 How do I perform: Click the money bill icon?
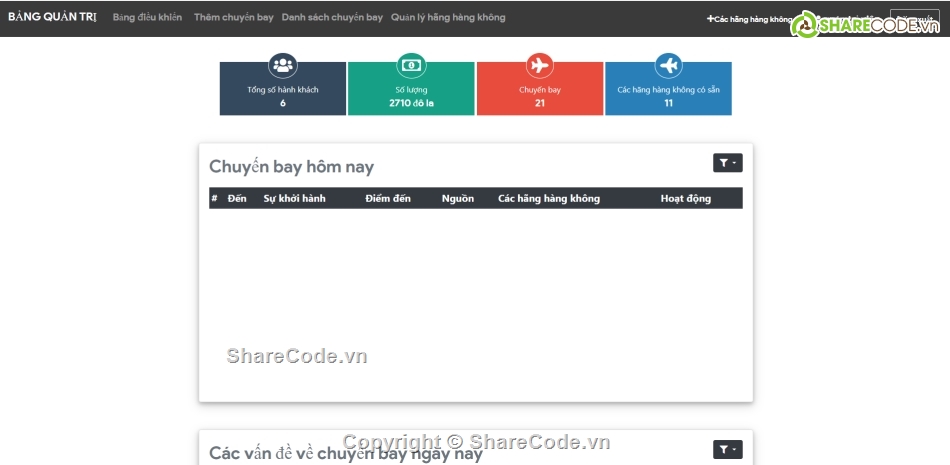pyautogui.click(x=411, y=65)
